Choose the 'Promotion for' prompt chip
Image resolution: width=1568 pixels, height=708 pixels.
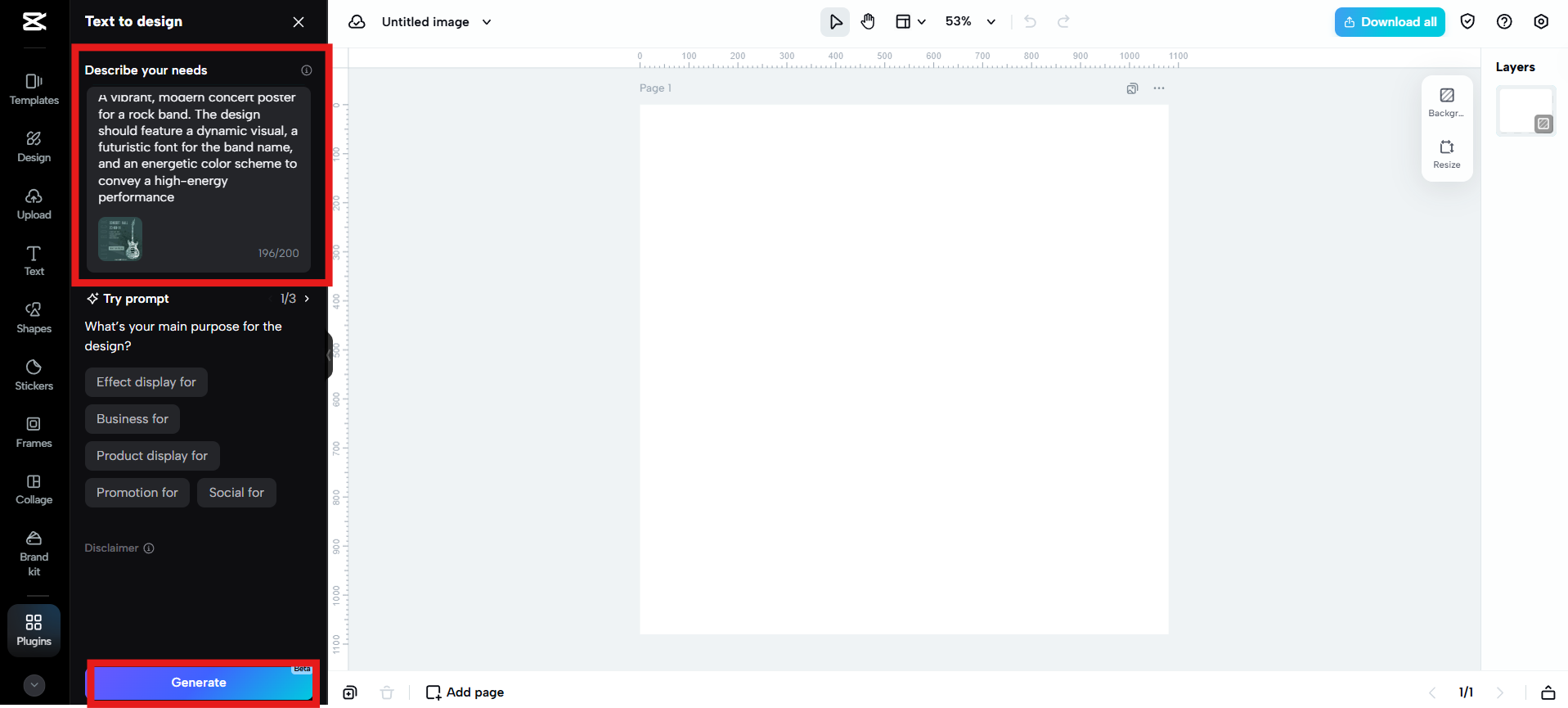point(137,493)
